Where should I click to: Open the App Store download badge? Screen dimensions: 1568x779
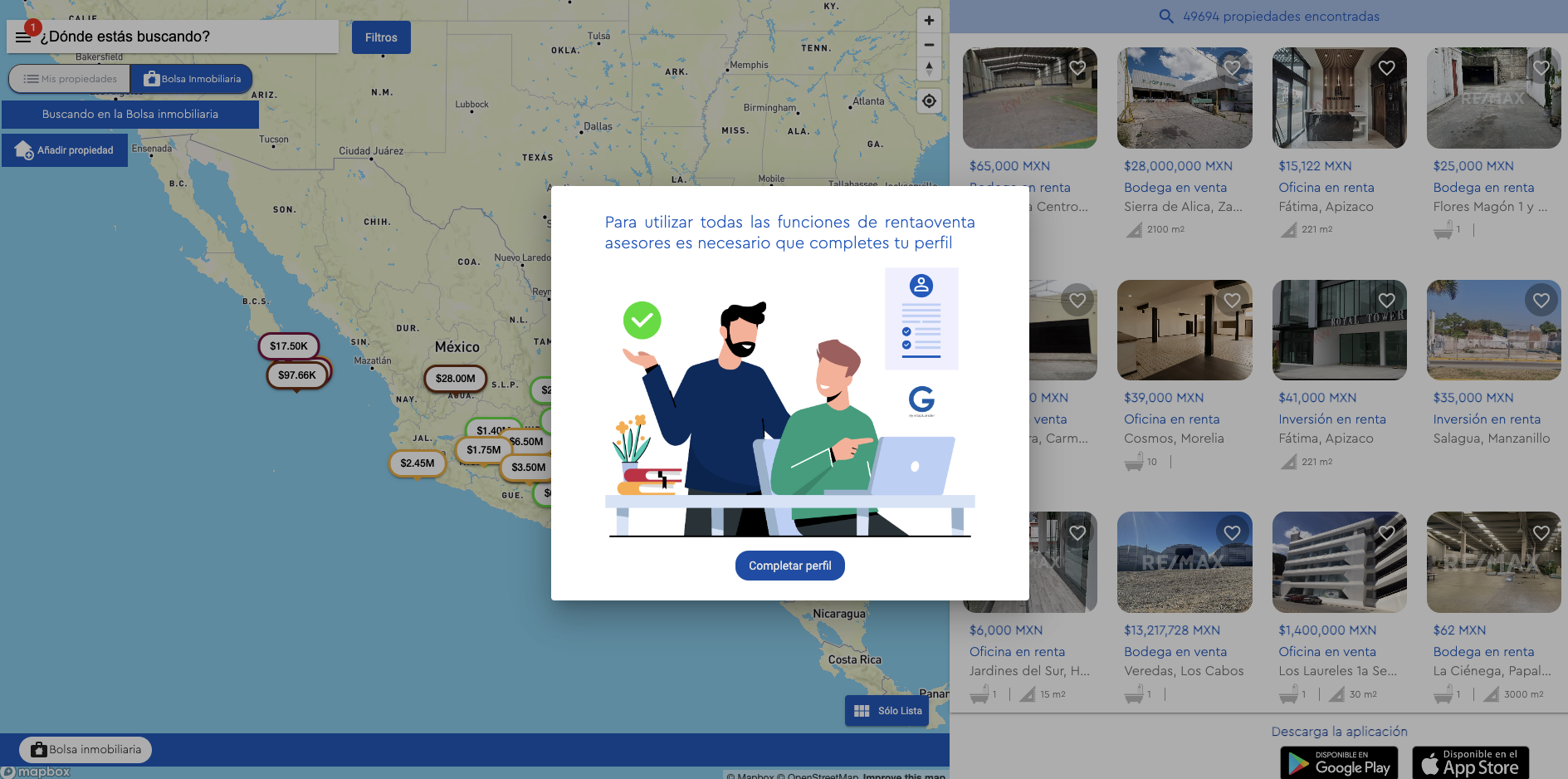[x=1470, y=762]
